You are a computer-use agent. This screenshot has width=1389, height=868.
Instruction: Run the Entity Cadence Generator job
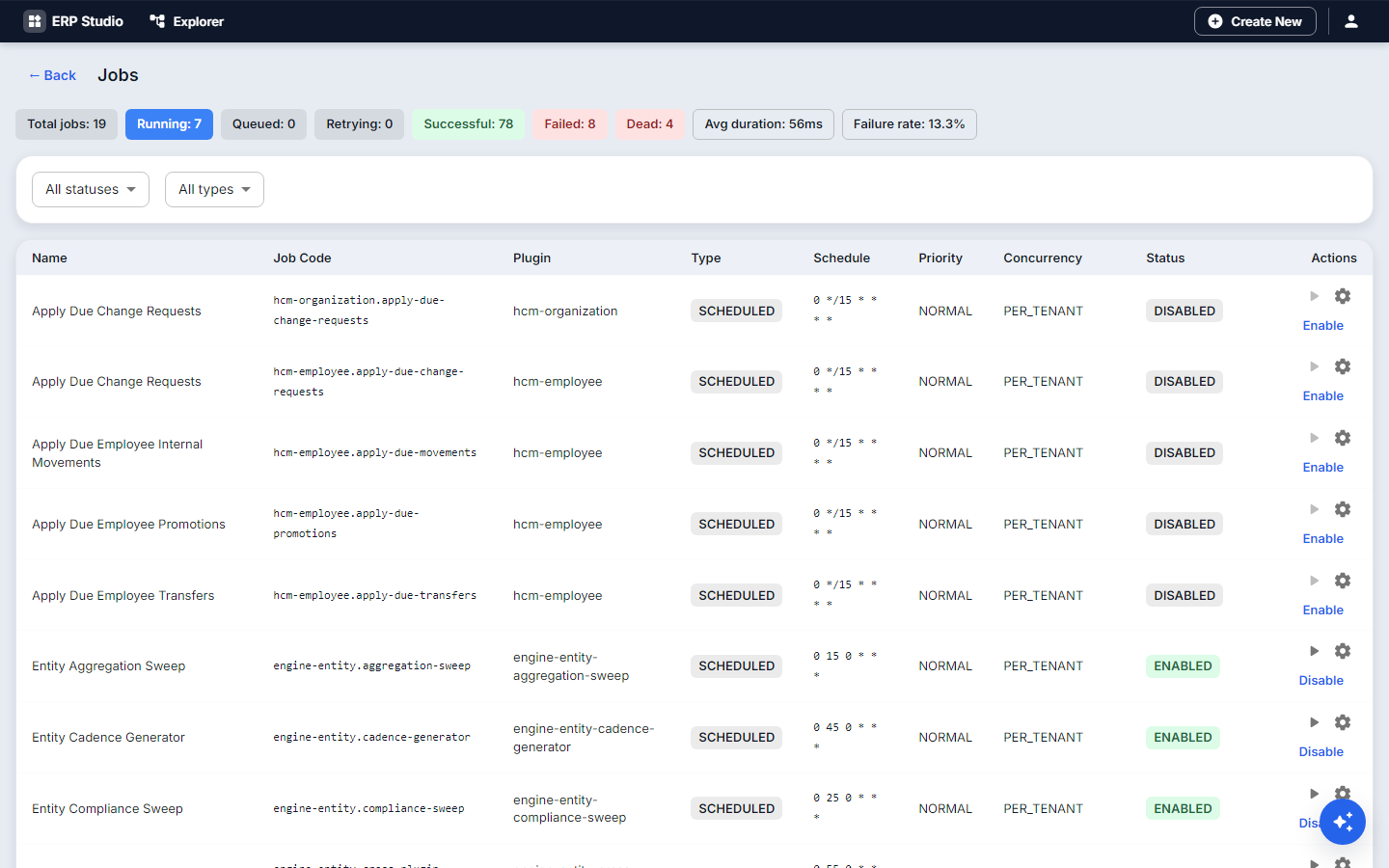pyautogui.click(x=1314, y=722)
